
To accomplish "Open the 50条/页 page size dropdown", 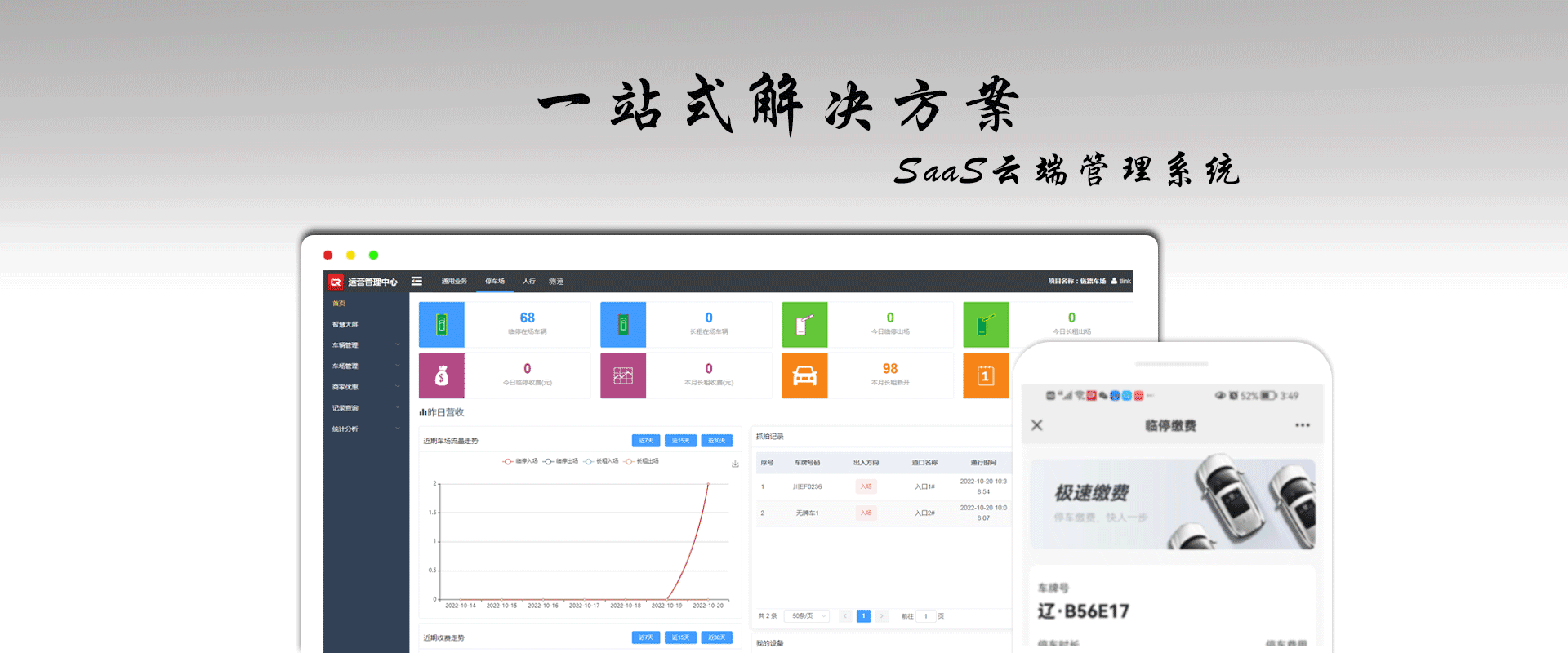I will tap(806, 616).
